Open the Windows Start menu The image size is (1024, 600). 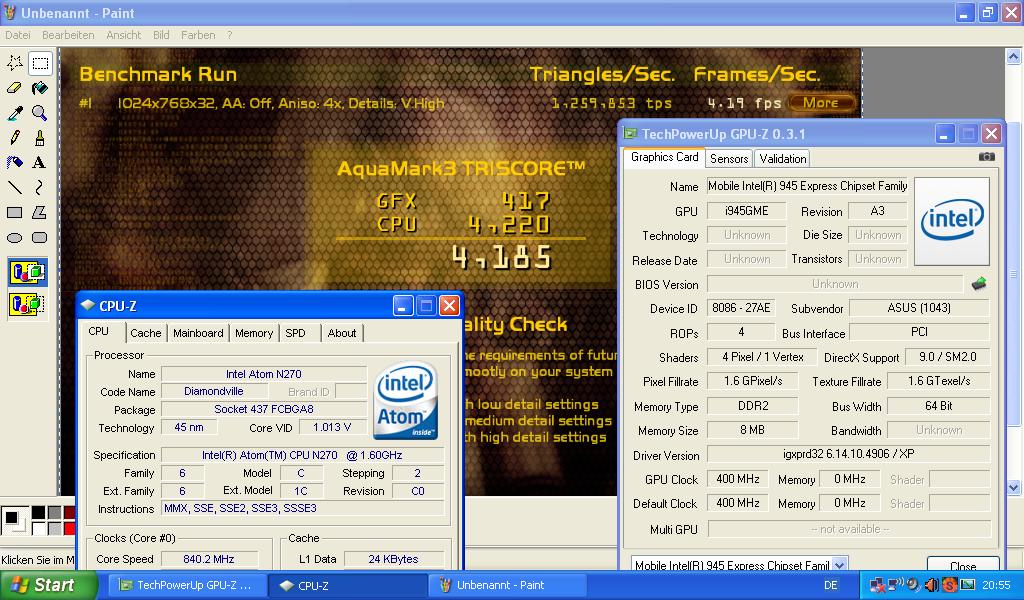click(48, 585)
